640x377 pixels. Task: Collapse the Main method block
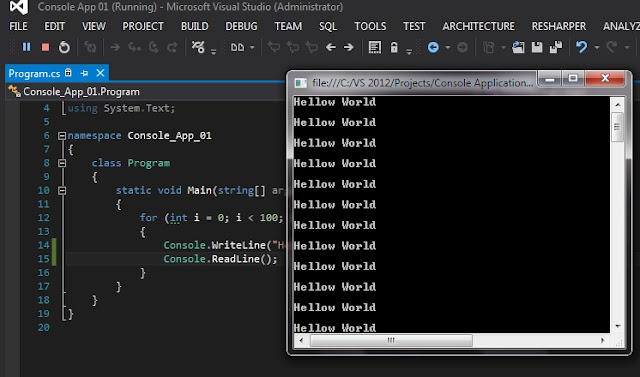tap(62, 190)
